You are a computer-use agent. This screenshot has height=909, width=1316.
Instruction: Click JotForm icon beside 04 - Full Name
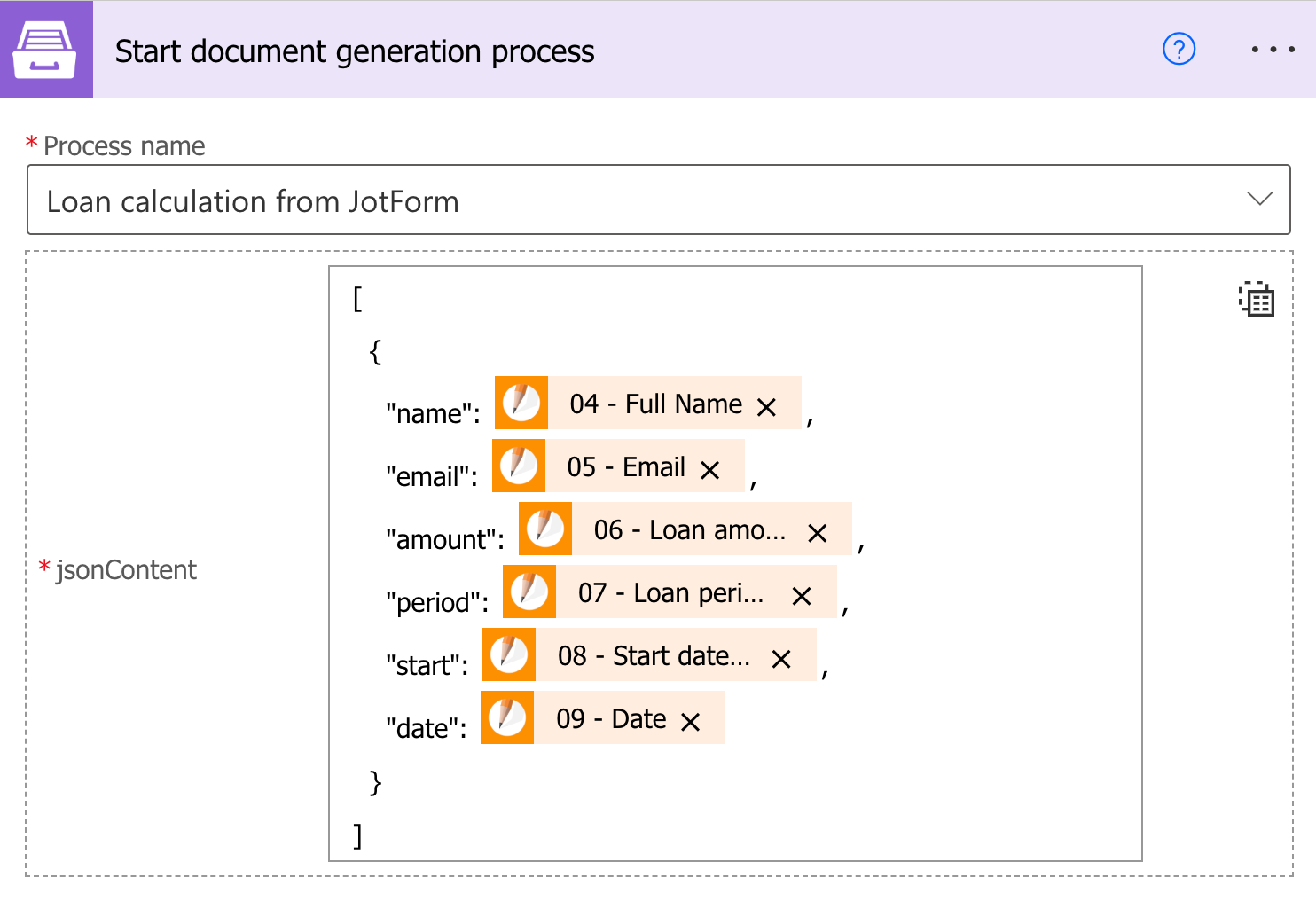pos(521,403)
